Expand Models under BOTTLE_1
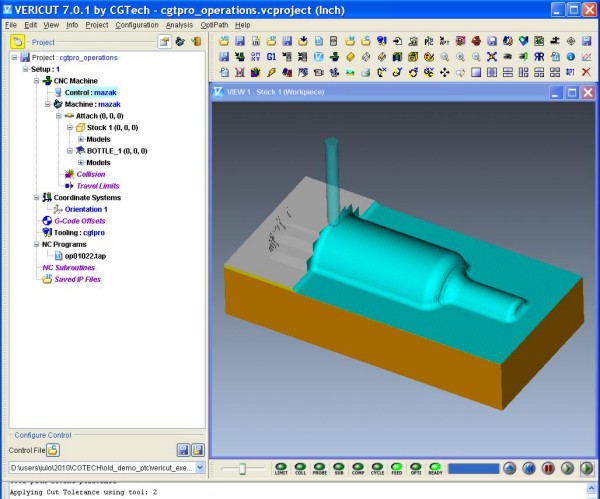The width and height of the screenshot is (600, 499). click(81, 162)
